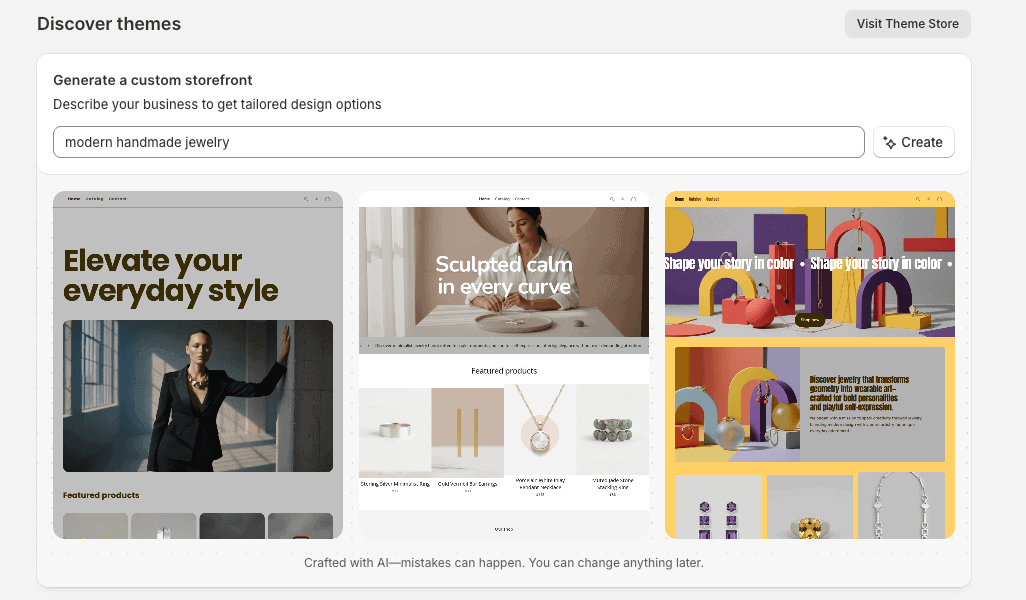Click the jade stone ring product image

coord(612,429)
